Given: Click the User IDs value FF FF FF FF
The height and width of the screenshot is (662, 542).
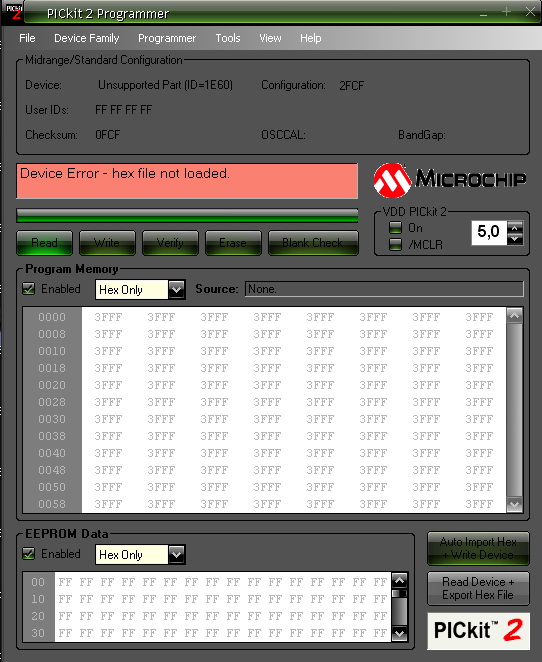Looking at the screenshot, I should tap(123, 110).
